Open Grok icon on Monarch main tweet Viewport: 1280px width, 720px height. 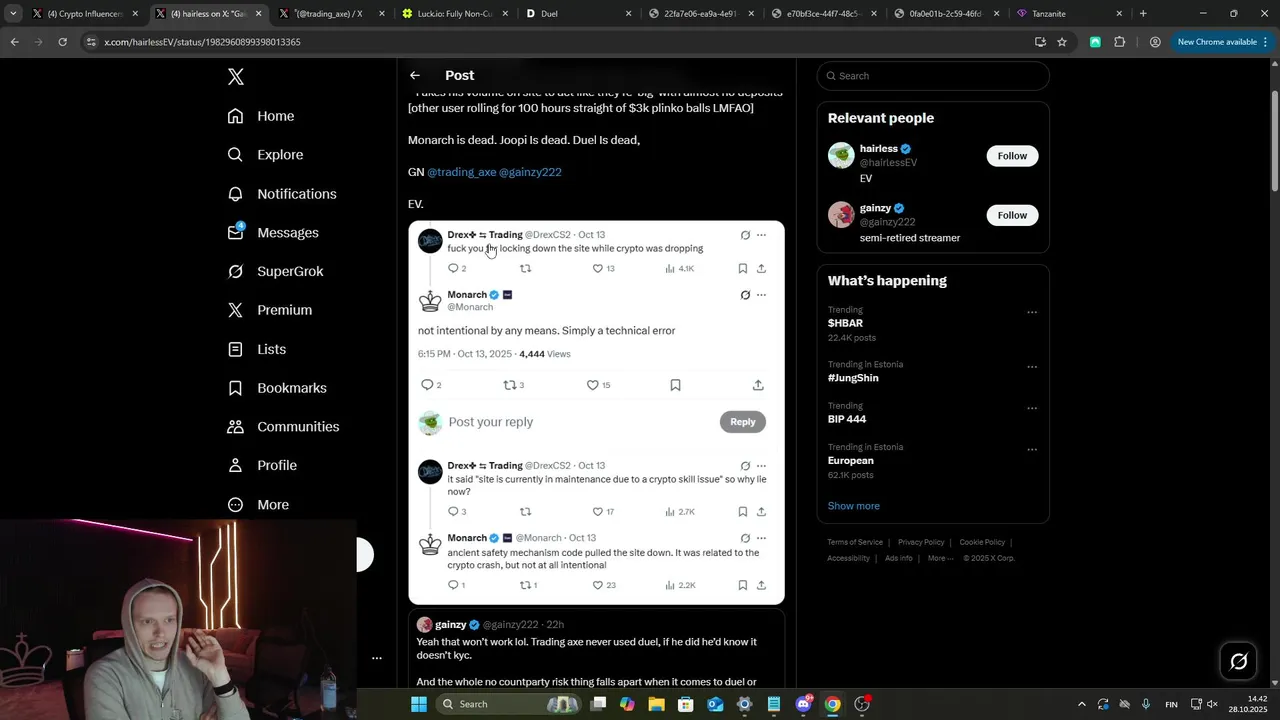(745, 295)
